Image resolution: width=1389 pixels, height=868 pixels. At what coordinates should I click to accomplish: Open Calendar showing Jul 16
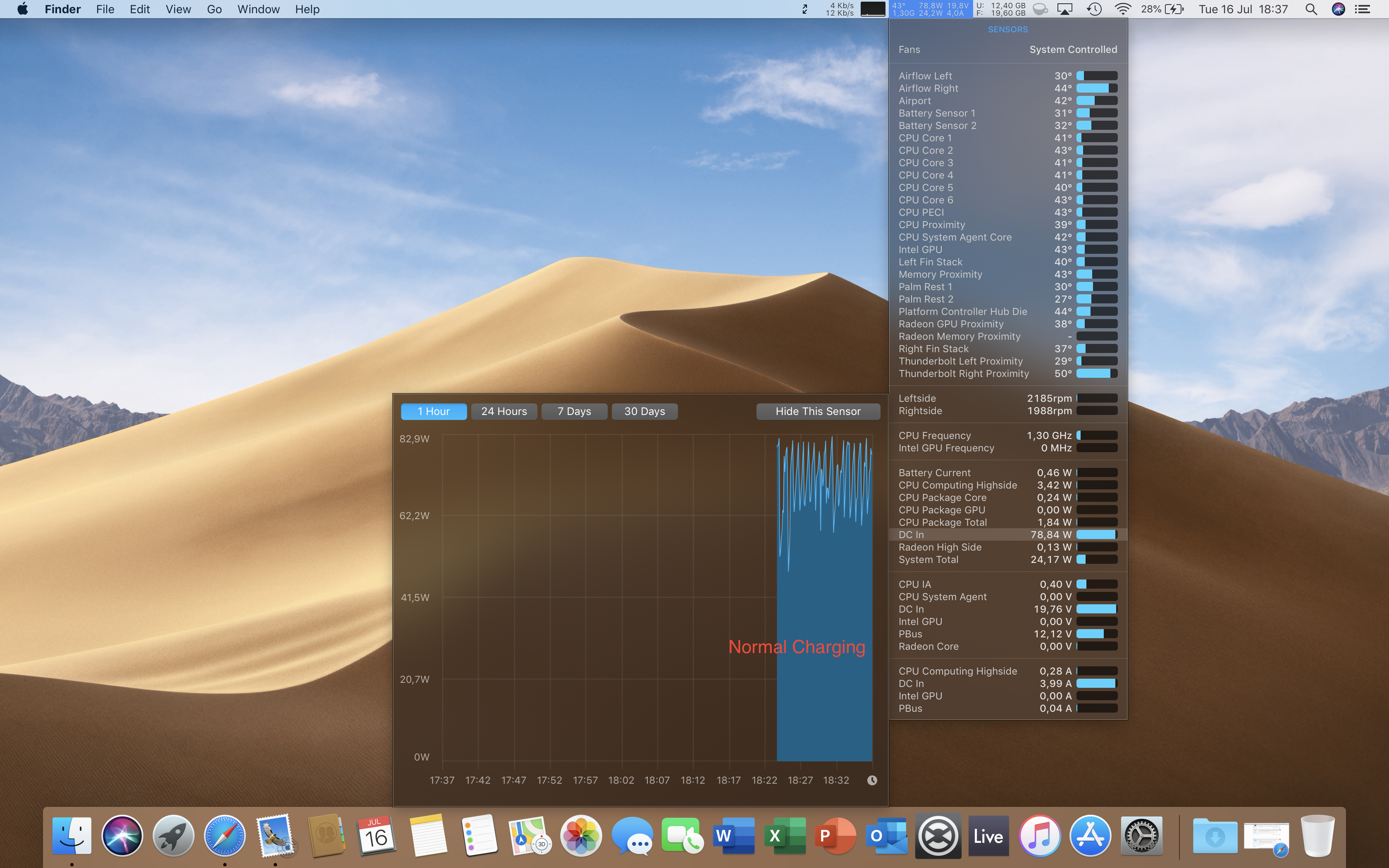point(377,835)
